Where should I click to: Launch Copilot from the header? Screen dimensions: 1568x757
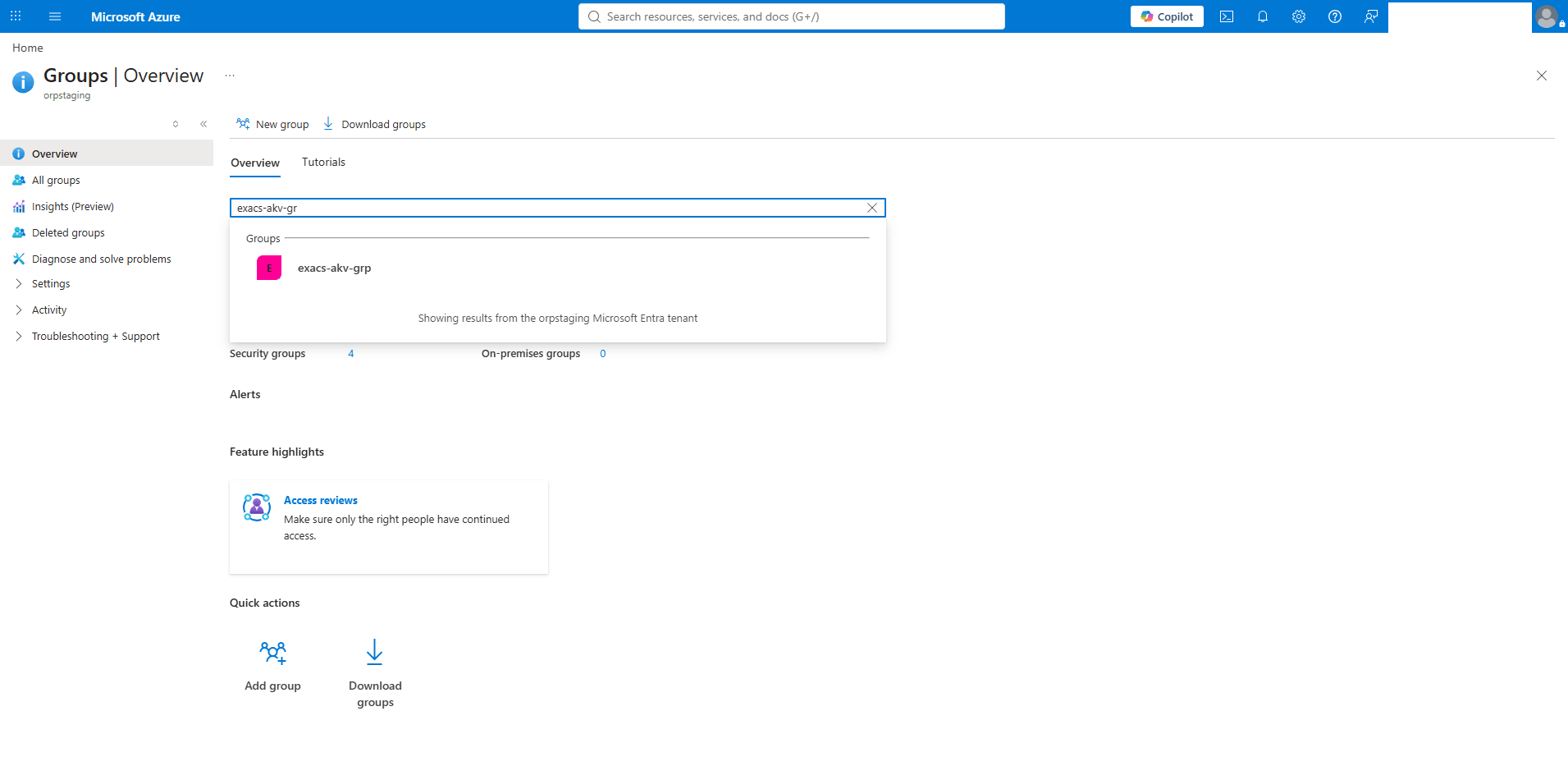(1167, 16)
